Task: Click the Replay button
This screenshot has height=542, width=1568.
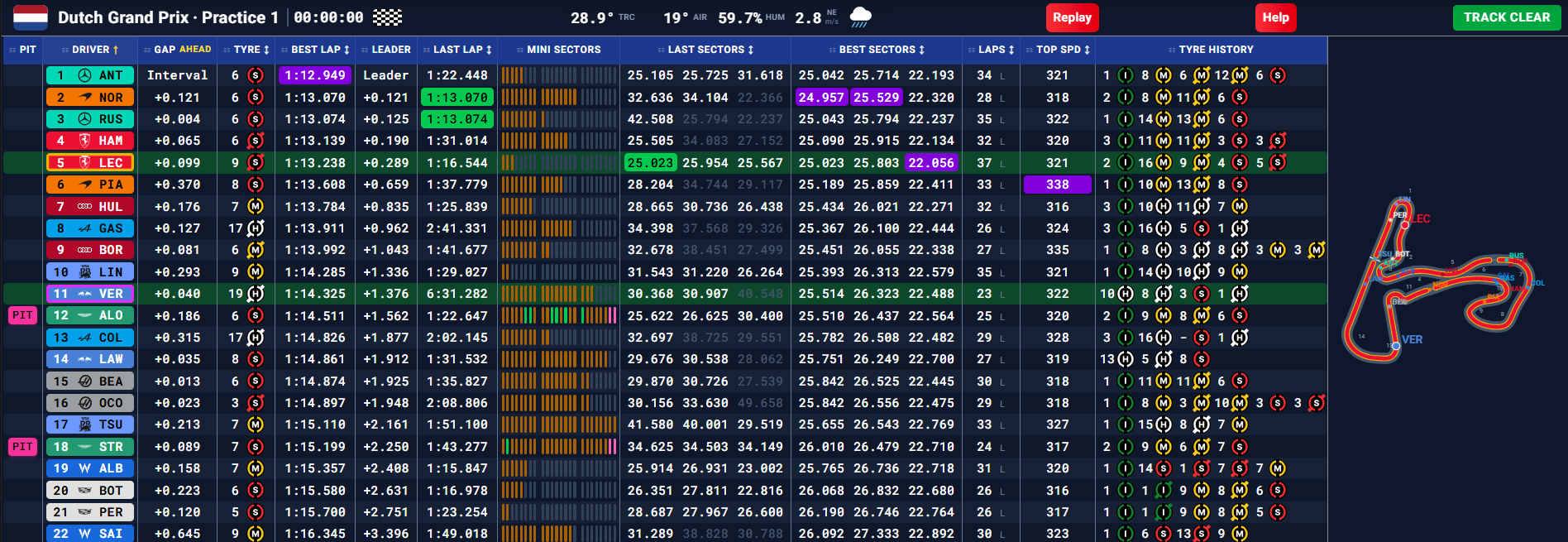Action: (1072, 17)
